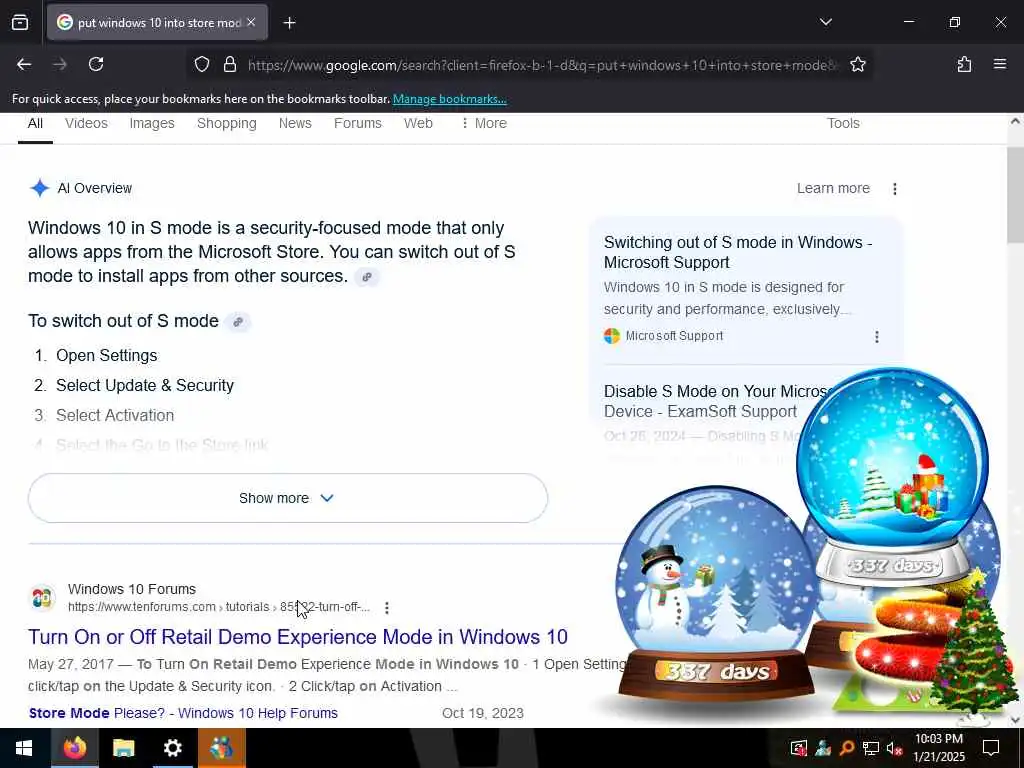Open the AI Overview 'Learn more' link
Image resolution: width=1024 pixels, height=768 pixels.
[833, 188]
